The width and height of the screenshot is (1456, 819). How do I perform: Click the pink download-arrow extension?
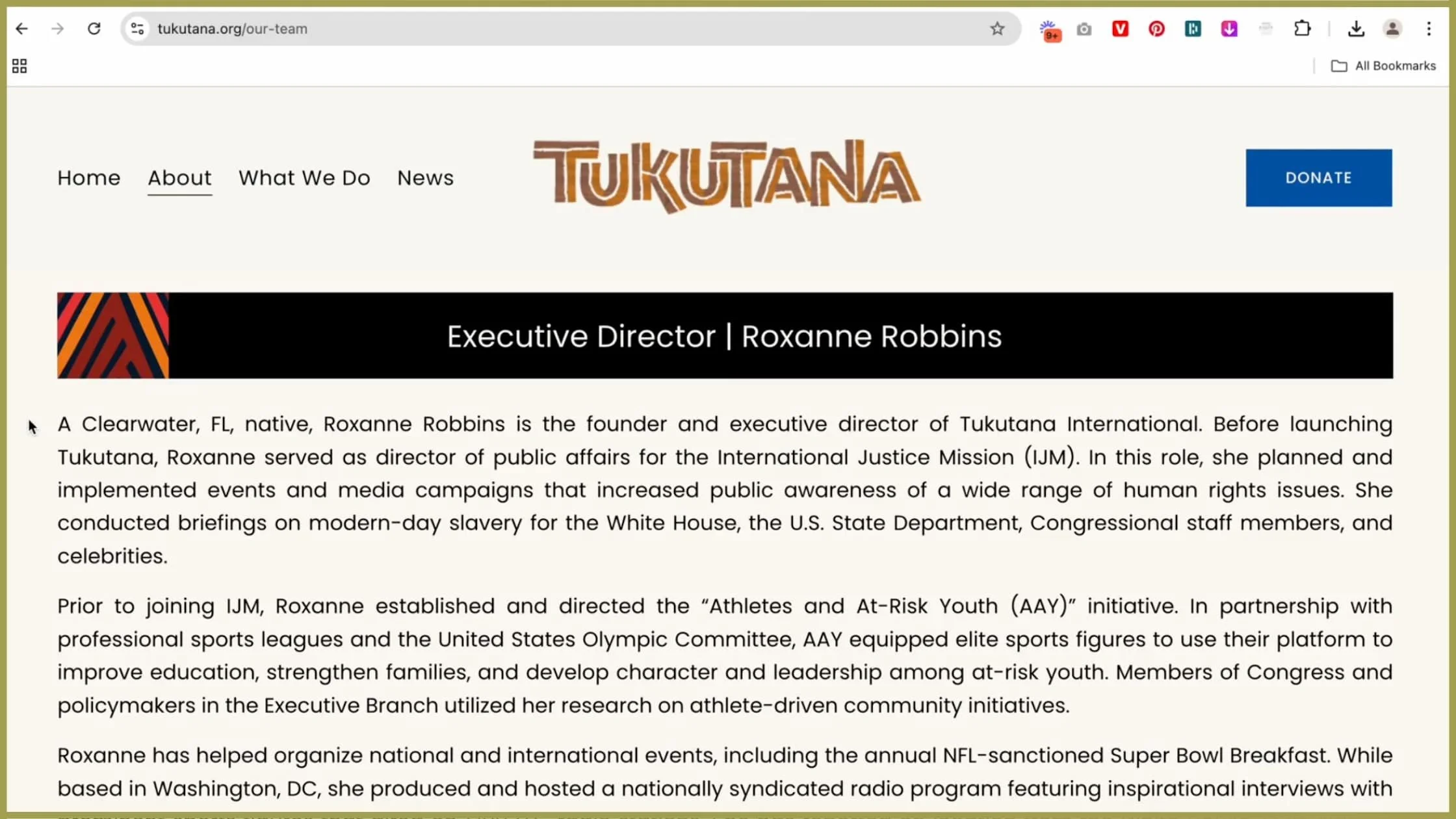pyautogui.click(x=1229, y=29)
